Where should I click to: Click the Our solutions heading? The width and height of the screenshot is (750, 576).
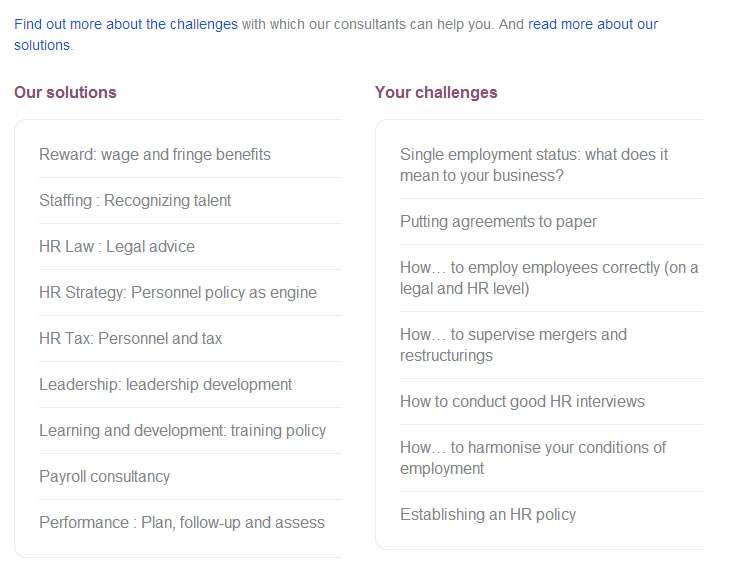coord(65,92)
